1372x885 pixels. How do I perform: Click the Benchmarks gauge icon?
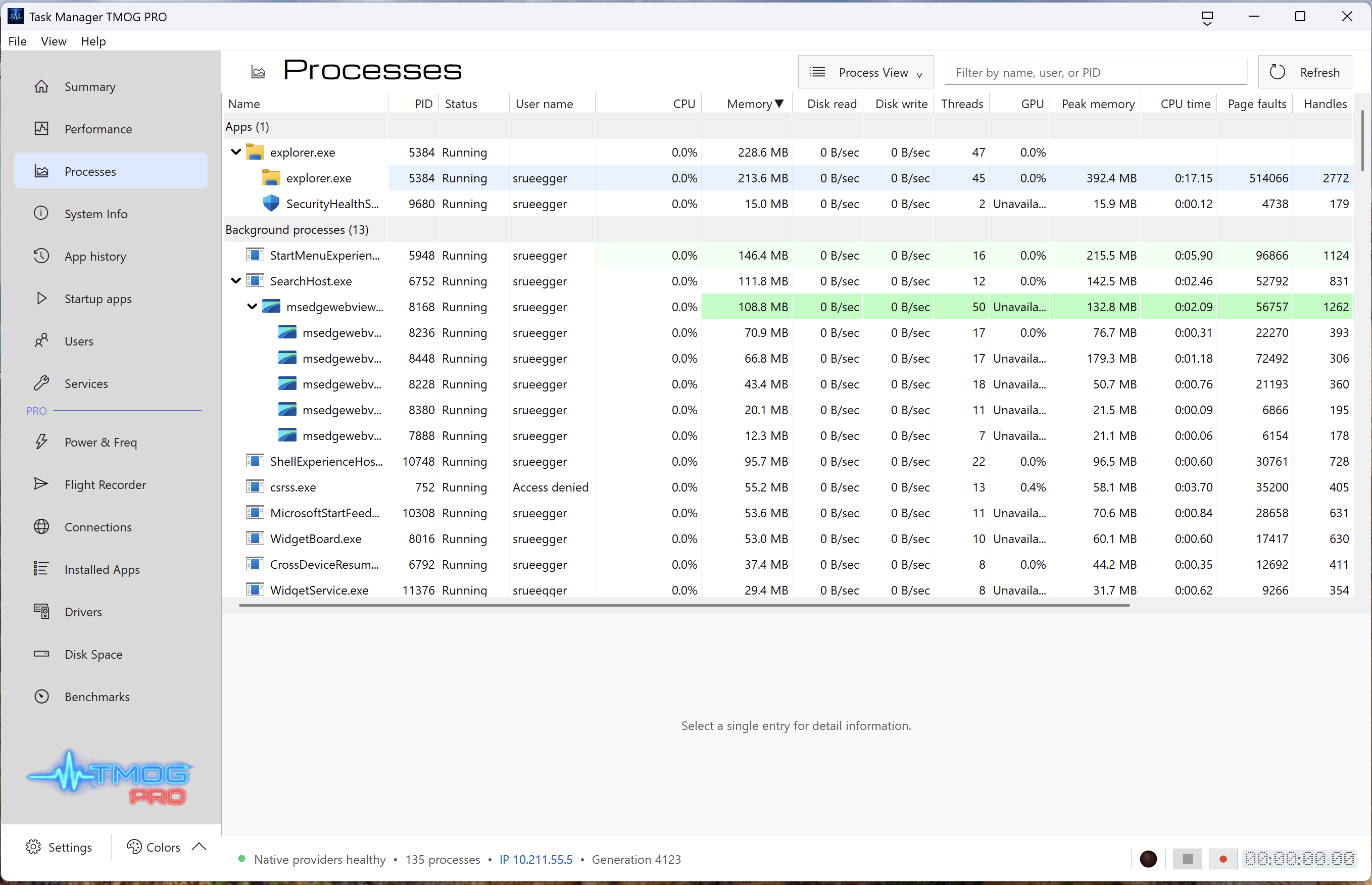tap(41, 697)
